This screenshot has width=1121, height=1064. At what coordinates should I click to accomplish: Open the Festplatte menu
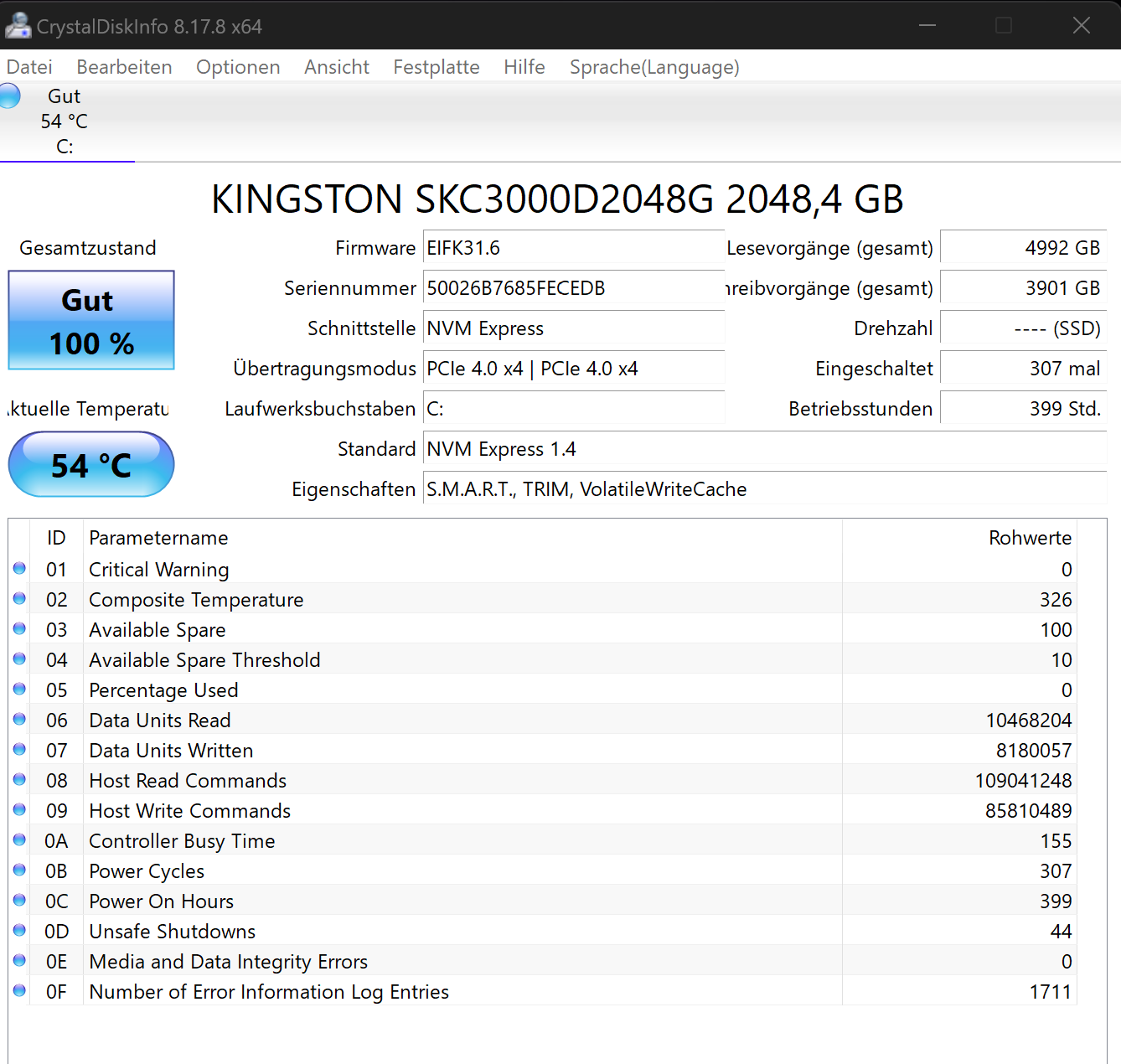436,67
